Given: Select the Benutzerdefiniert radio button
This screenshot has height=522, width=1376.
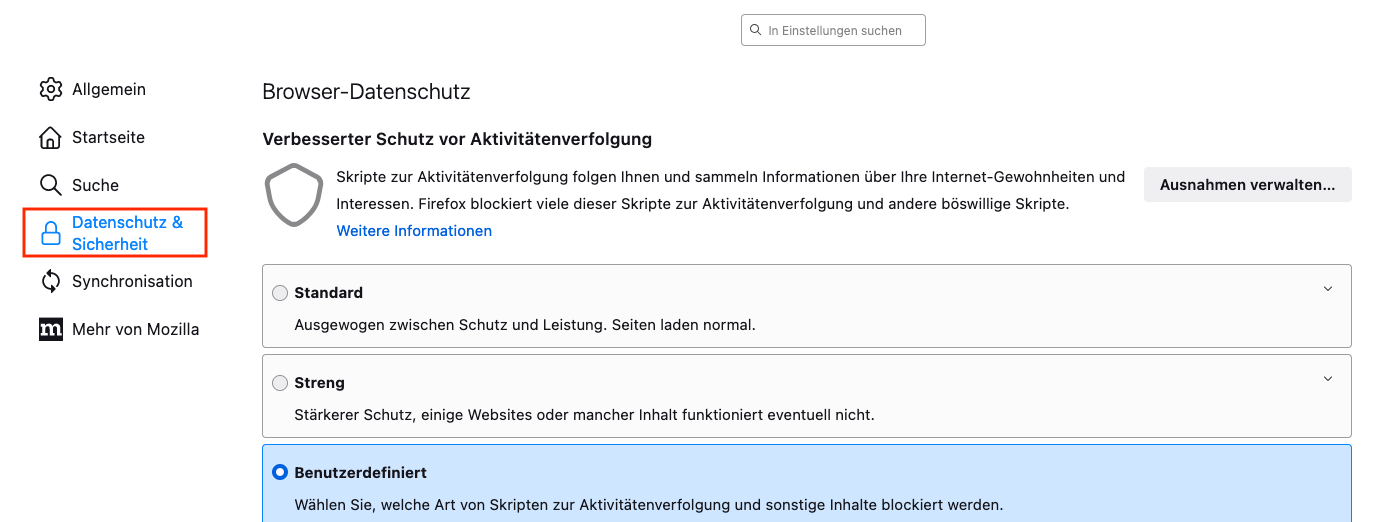Looking at the screenshot, I should click(280, 472).
